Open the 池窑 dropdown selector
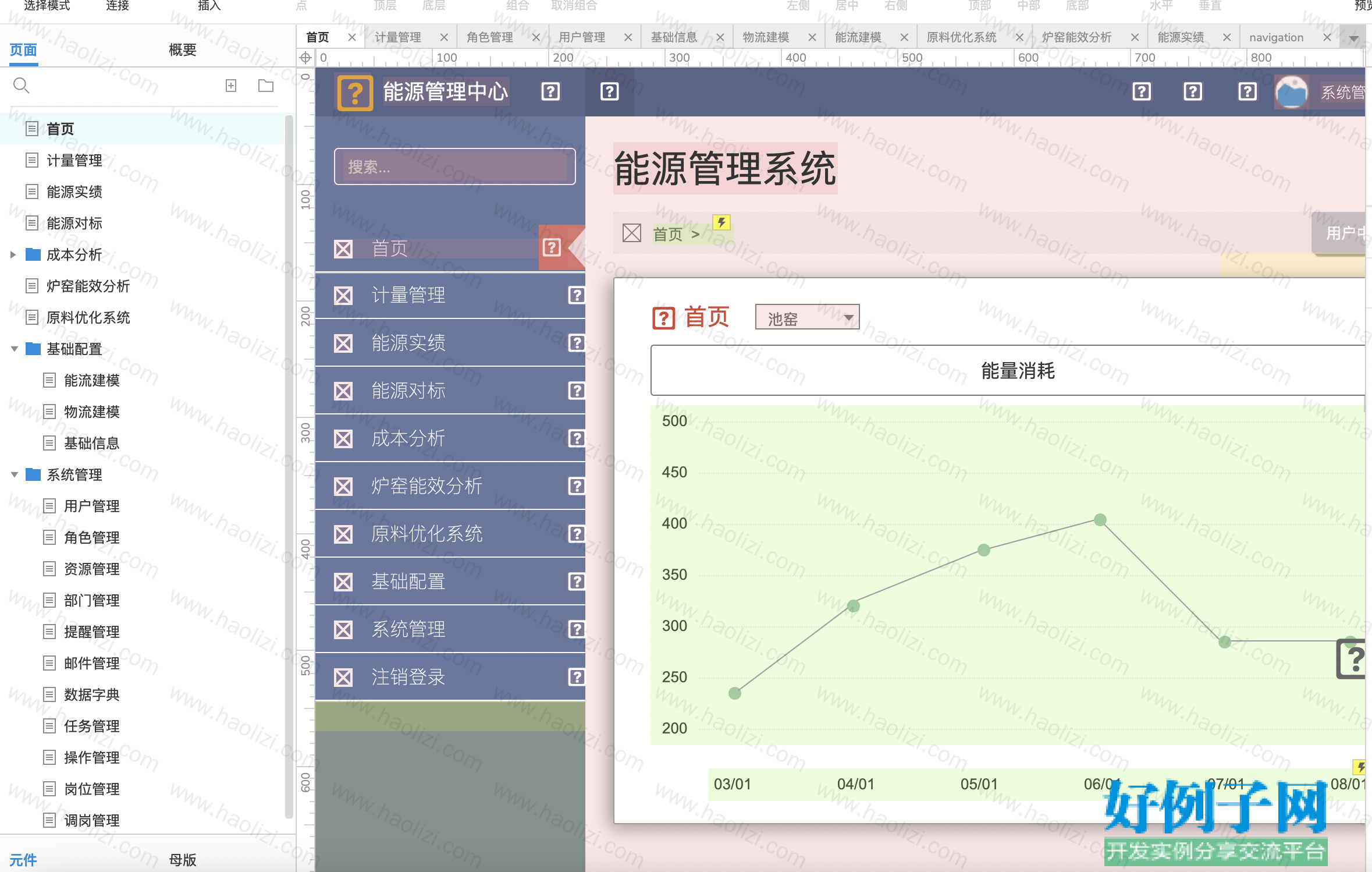 point(807,318)
